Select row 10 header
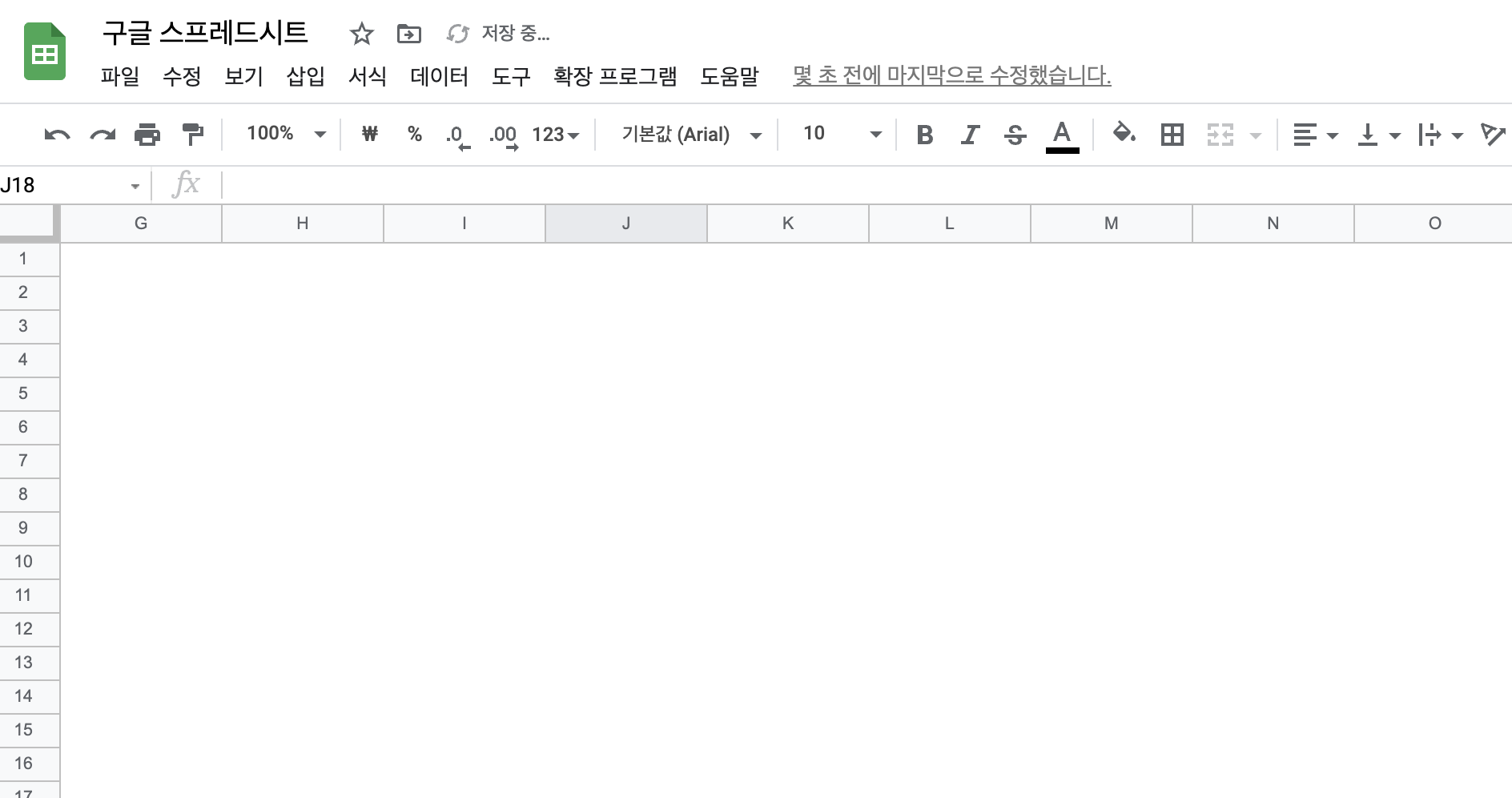This screenshot has height=798, width=1512. (x=30, y=562)
